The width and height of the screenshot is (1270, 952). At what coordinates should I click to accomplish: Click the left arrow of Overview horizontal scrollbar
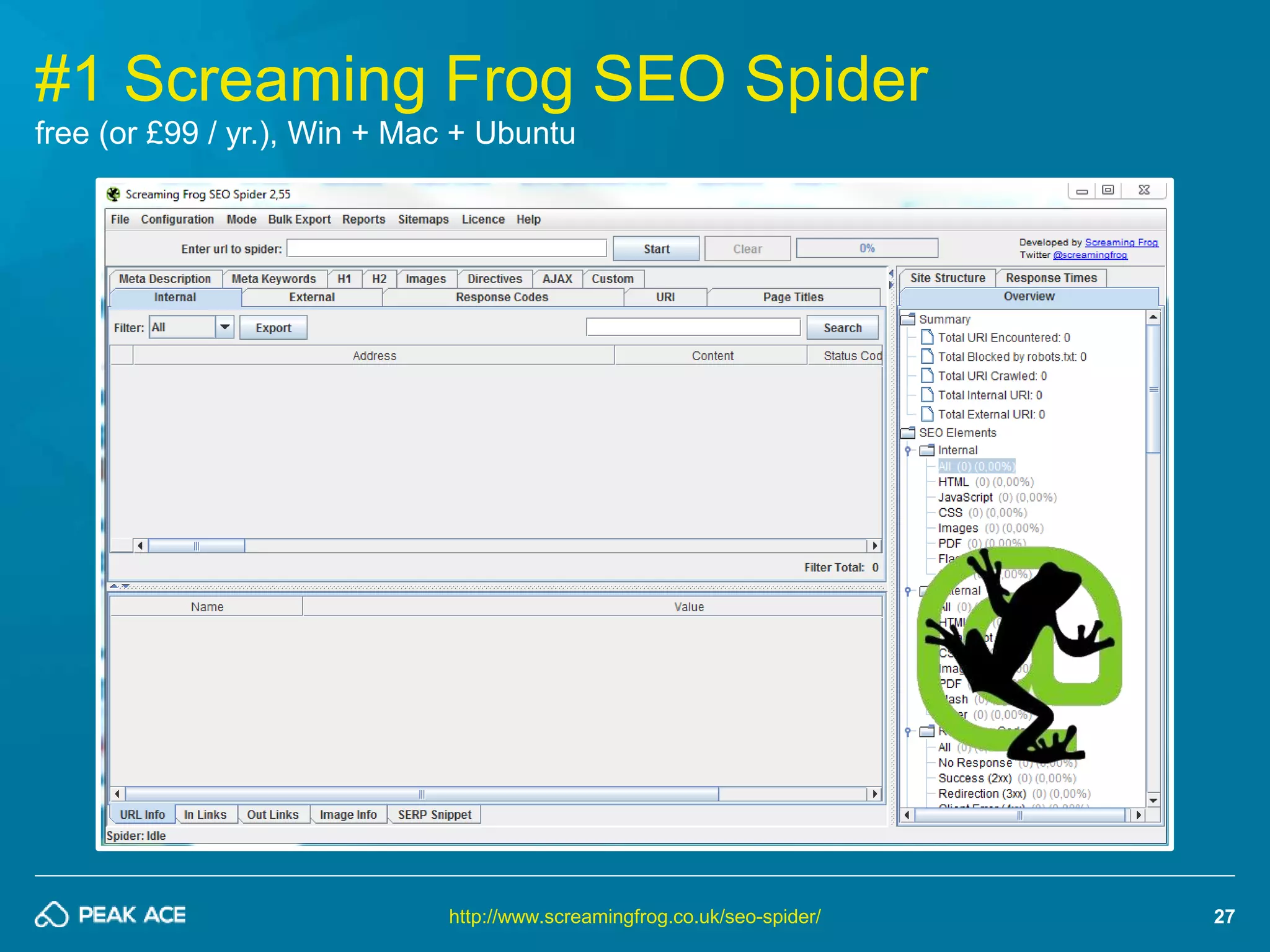click(907, 815)
